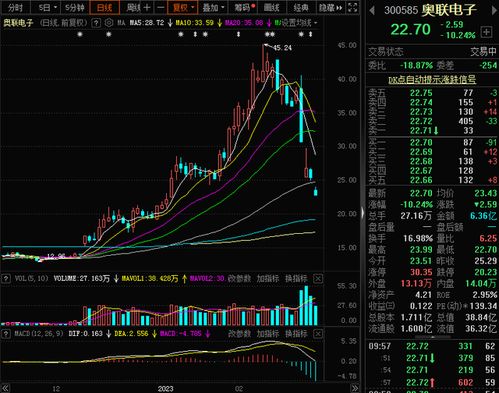Image resolution: width=499 pixels, height=393 pixels.
Task: Click the 卖一 price 22.71 in the order book
Action: 421,130
